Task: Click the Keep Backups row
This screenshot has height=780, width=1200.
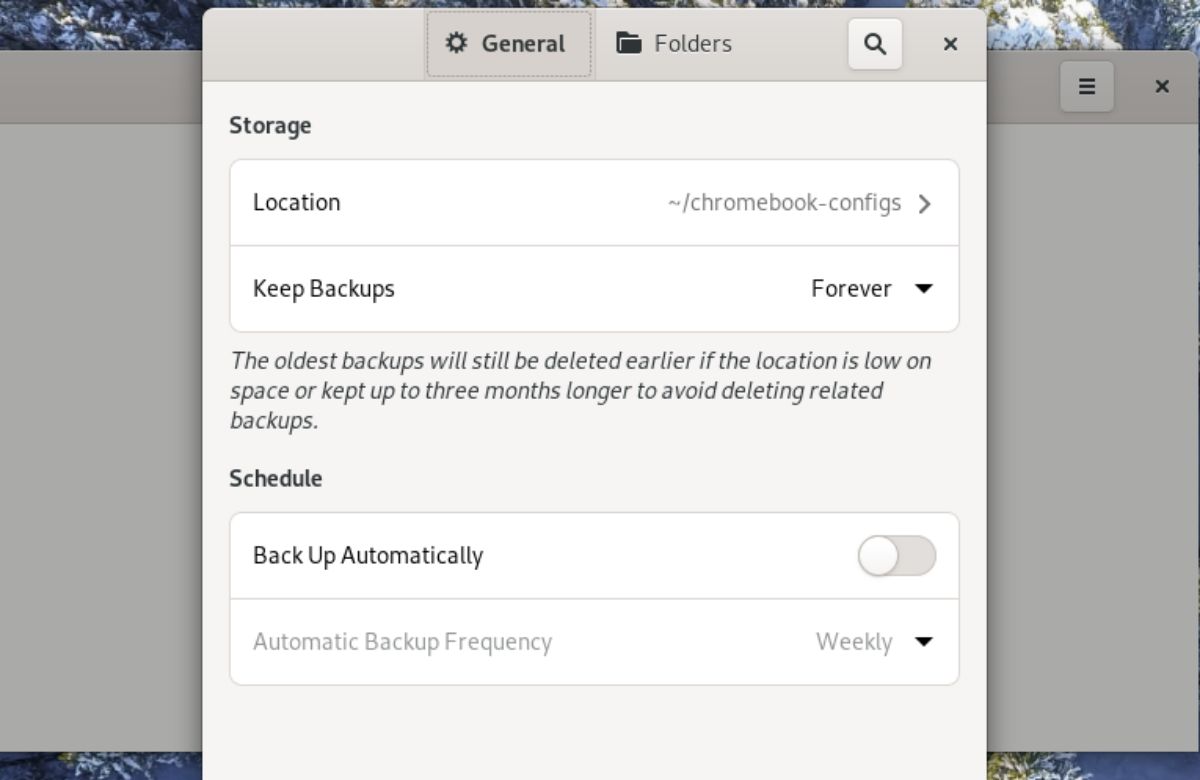Action: [594, 289]
